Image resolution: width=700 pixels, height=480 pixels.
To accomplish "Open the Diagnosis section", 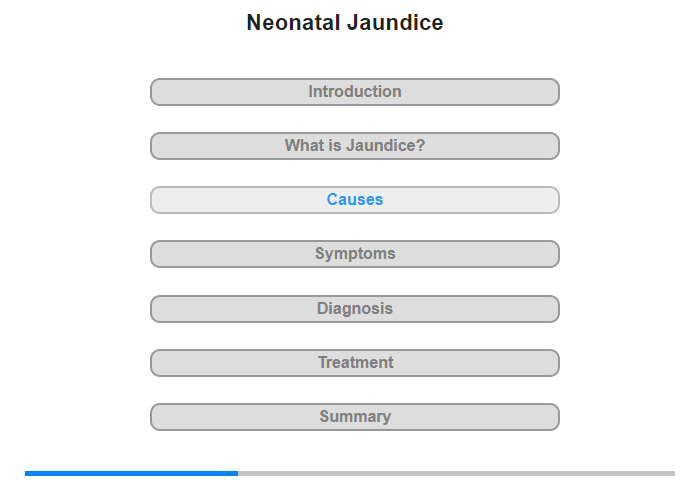I will click(354, 309).
